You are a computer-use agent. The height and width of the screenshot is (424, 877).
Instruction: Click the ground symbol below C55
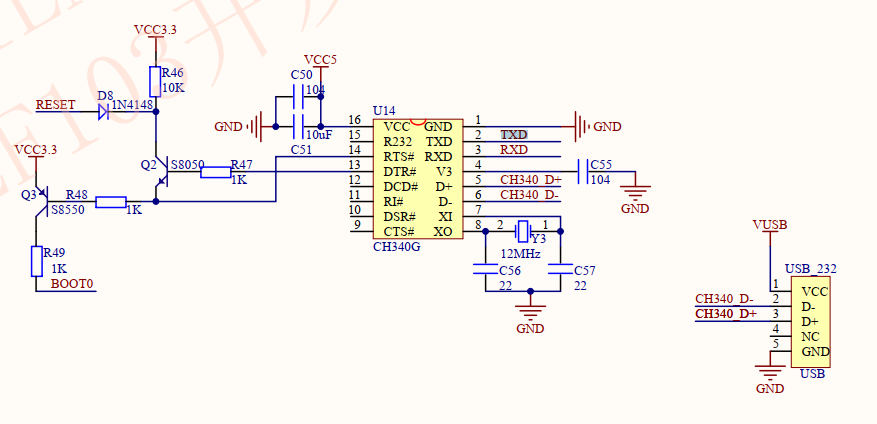tap(635, 194)
